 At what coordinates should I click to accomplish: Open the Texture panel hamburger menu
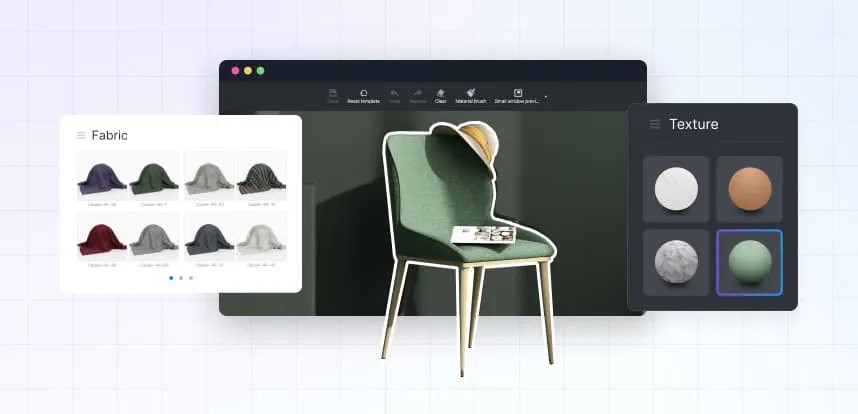click(x=654, y=124)
